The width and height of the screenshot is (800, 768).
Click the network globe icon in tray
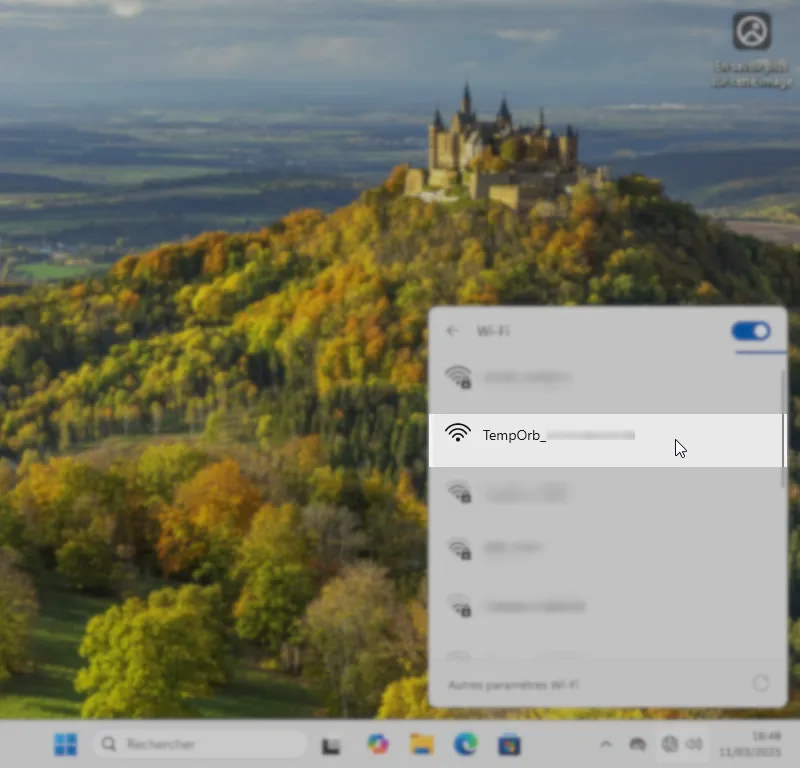669,744
